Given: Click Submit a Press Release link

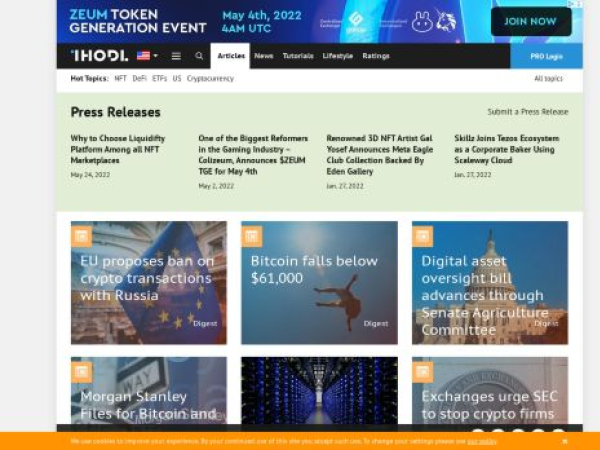Looking at the screenshot, I should [x=528, y=112].
